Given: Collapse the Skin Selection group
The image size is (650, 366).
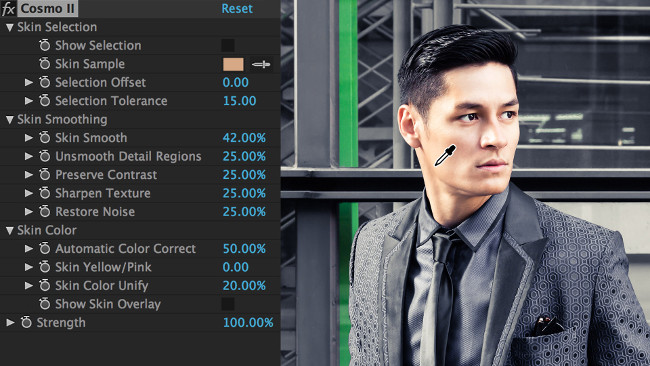Looking at the screenshot, I should click(10, 27).
